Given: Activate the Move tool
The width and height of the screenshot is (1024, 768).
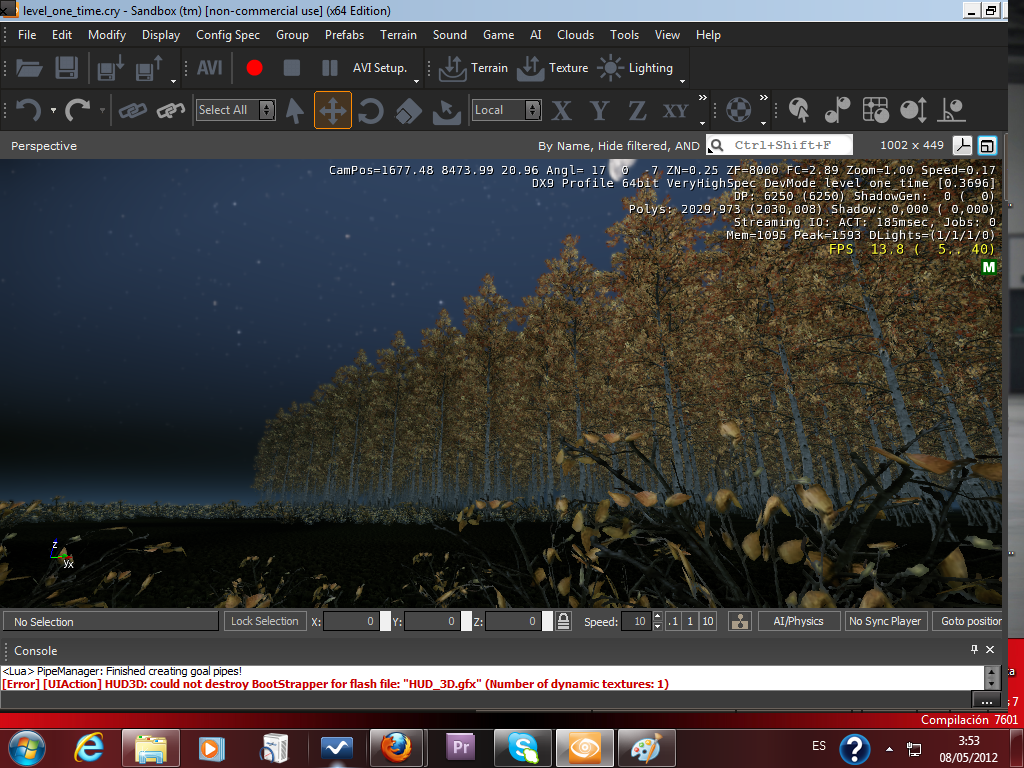Looking at the screenshot, I should tap(333, 110).
